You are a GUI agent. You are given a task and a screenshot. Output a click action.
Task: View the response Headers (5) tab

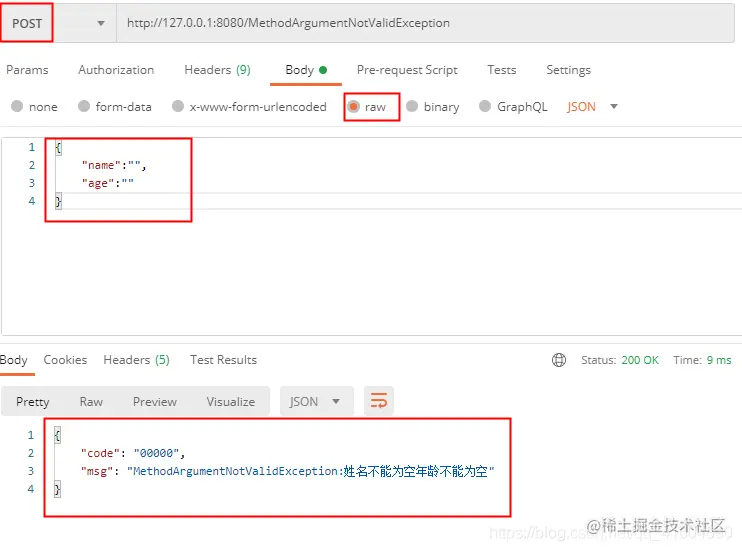click(136, 360)
